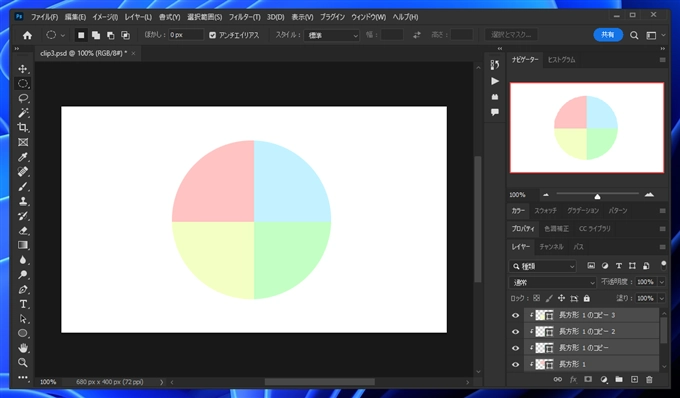The width and height of the screenshot is (680, 398).
Task: Switch to the チャンネル tab
Action: (551, 247)
